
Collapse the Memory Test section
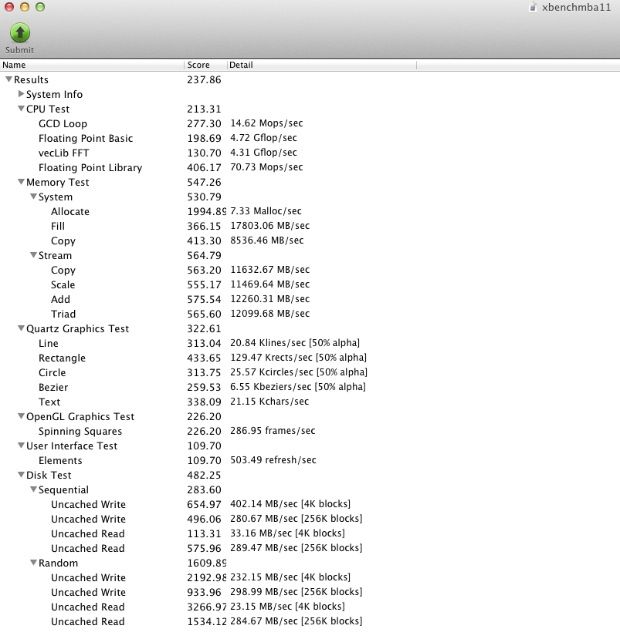point(21,183)
